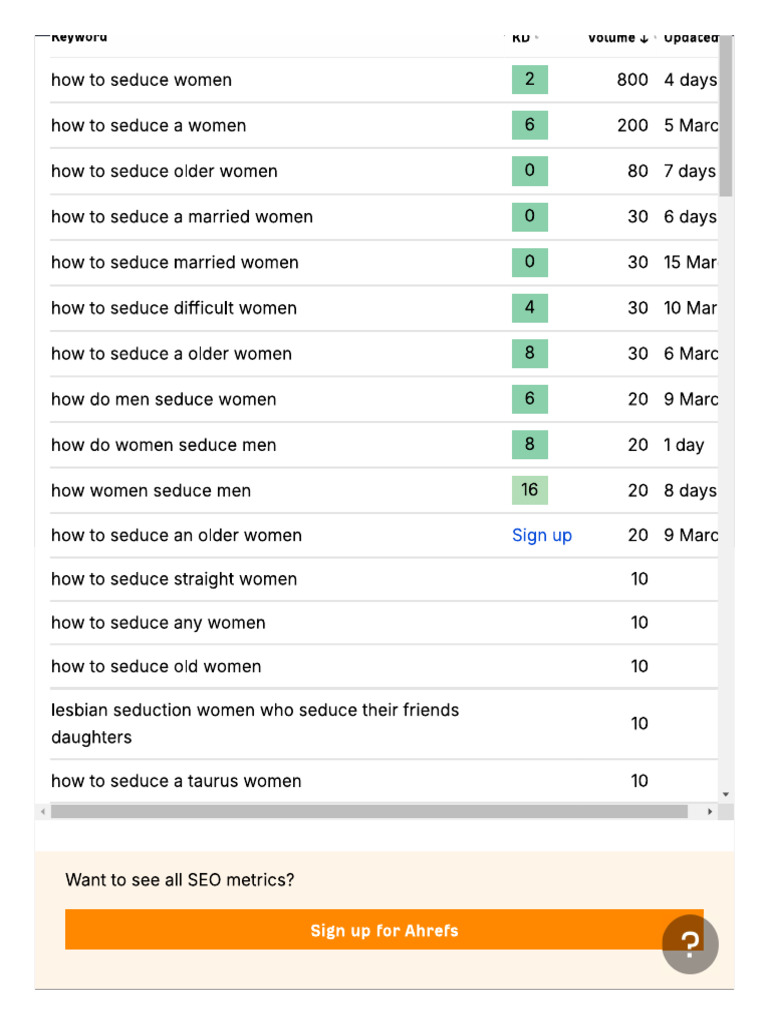Click the horizontal scrollbar right arrow
The width and height of the screenshot is (768, 1024).
(711, 811)
